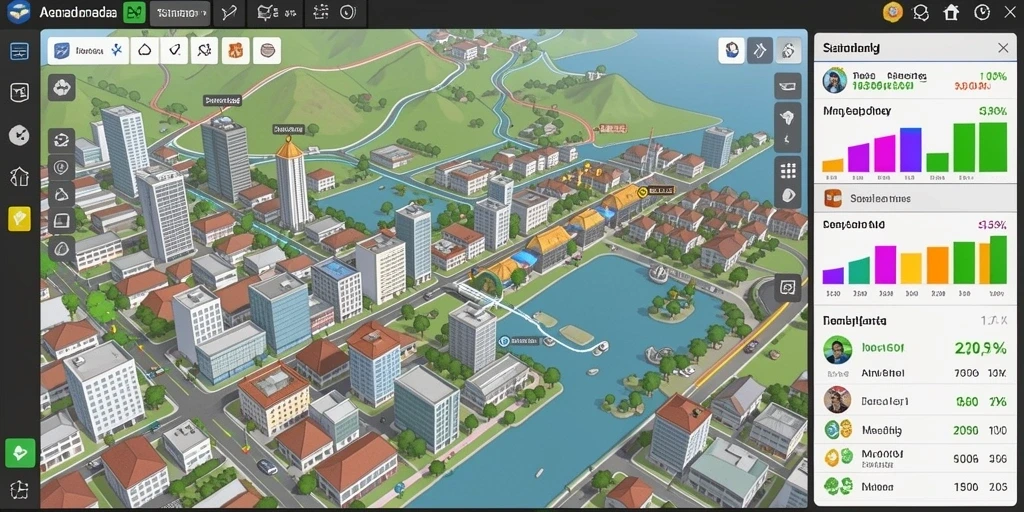Toggle the grey button at map top-right corner

tap(788, 50)
